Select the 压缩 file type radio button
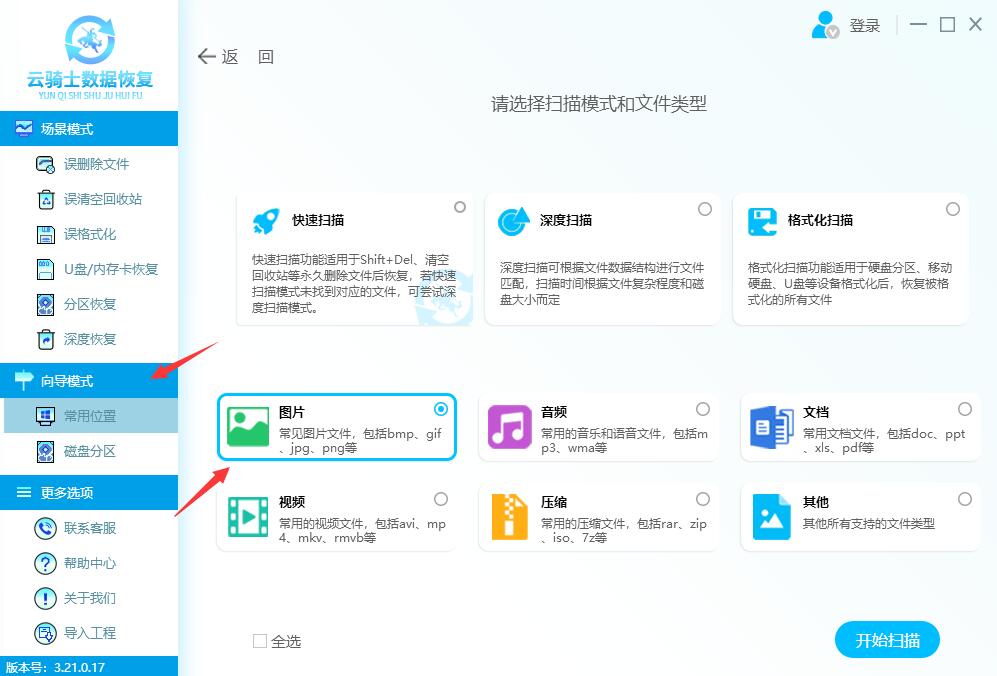Screen dimensions: 997x676 coord(703,499)
